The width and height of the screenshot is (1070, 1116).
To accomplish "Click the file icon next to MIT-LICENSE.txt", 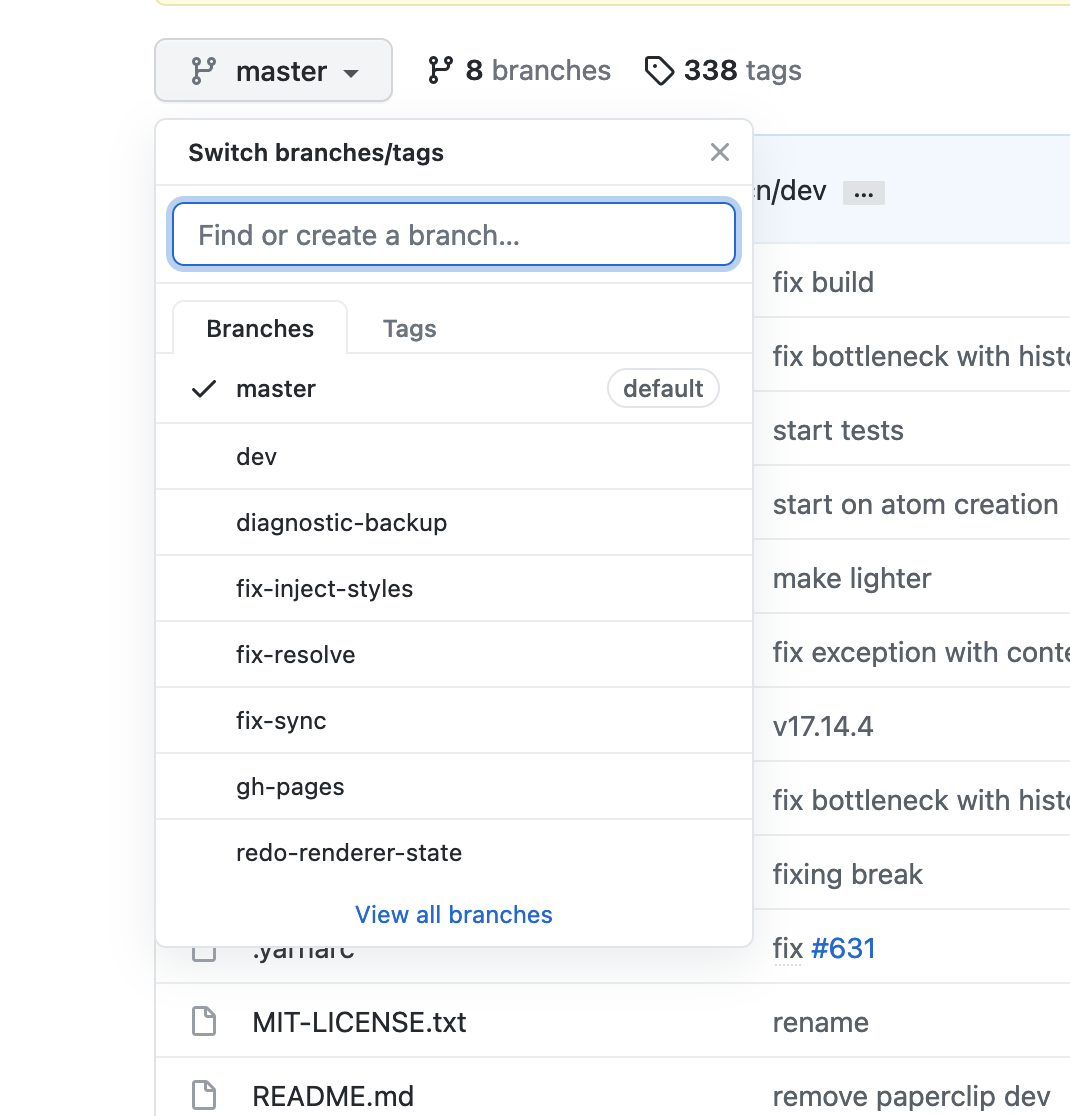I will click(203, 1022).
